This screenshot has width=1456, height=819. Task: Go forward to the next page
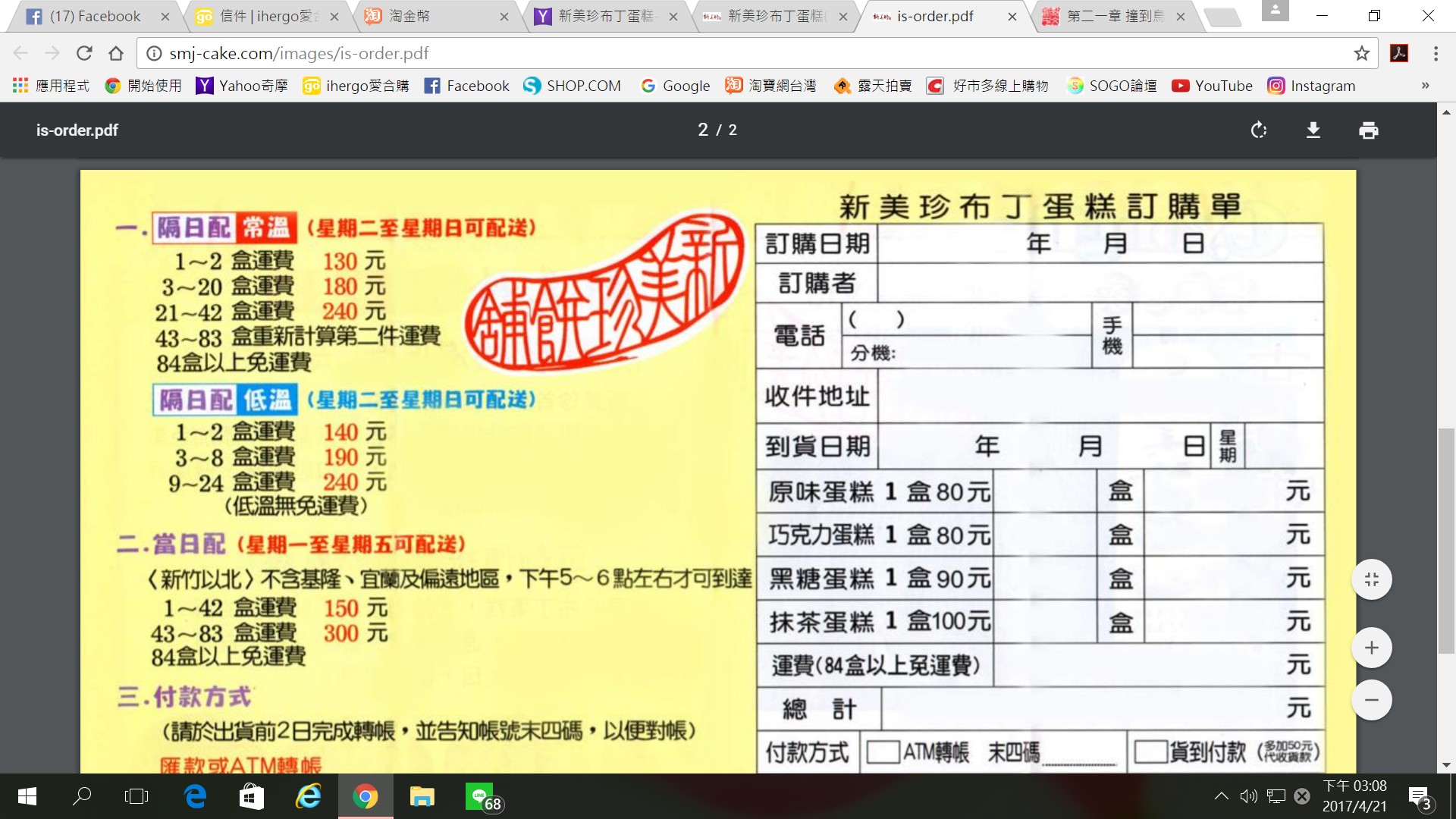(52, 53)
